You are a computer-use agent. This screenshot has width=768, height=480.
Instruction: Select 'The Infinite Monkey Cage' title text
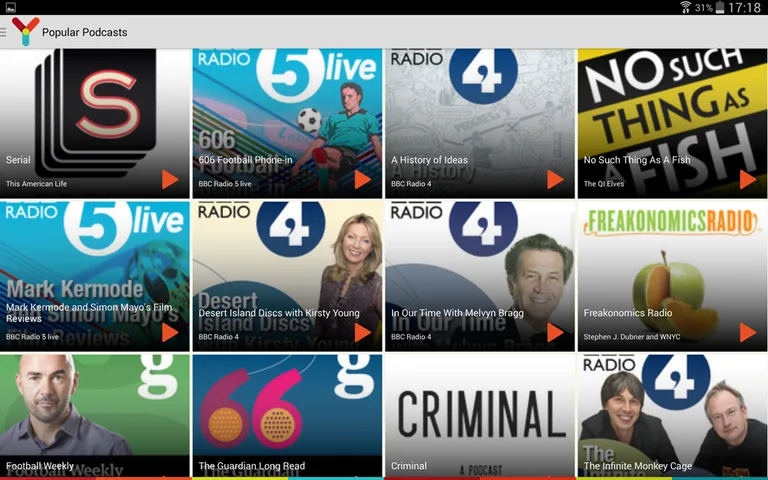click(638, 466)
